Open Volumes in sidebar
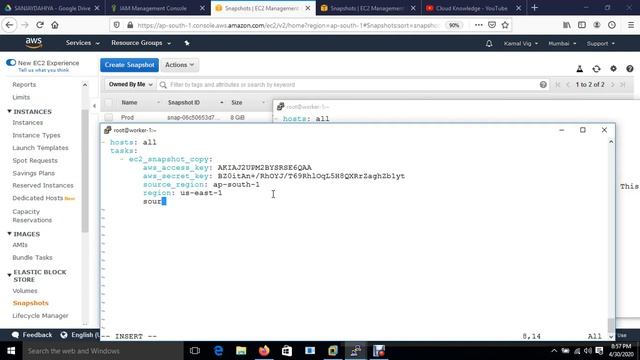Viewport: 640px width, 360px height. tap(25, 291)
